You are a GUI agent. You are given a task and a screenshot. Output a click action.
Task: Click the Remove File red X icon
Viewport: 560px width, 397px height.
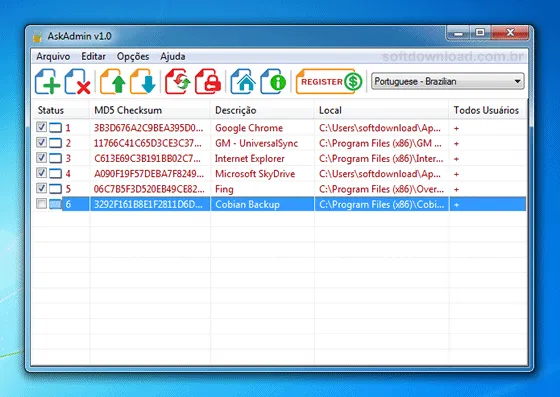click(x=77, y=82)
